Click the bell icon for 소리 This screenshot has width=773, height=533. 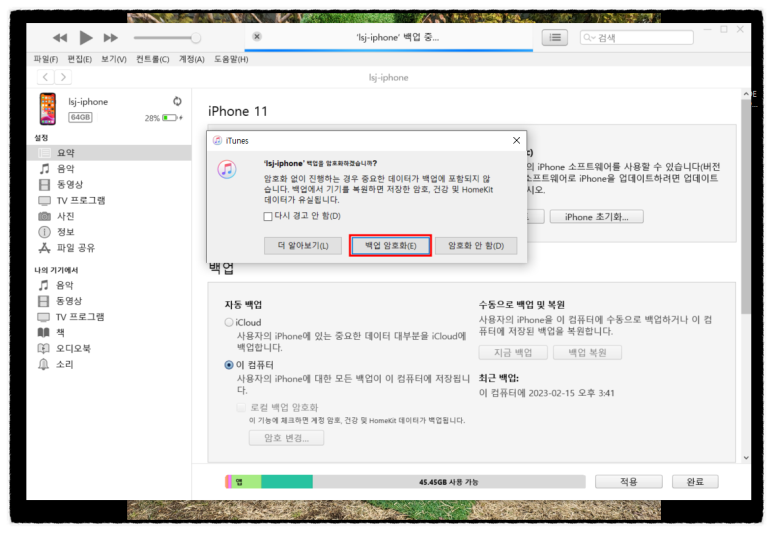[44, 364]
